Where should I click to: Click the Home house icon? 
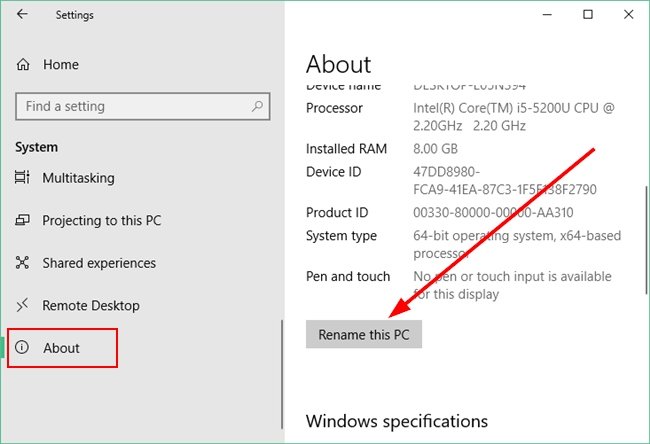23,64
